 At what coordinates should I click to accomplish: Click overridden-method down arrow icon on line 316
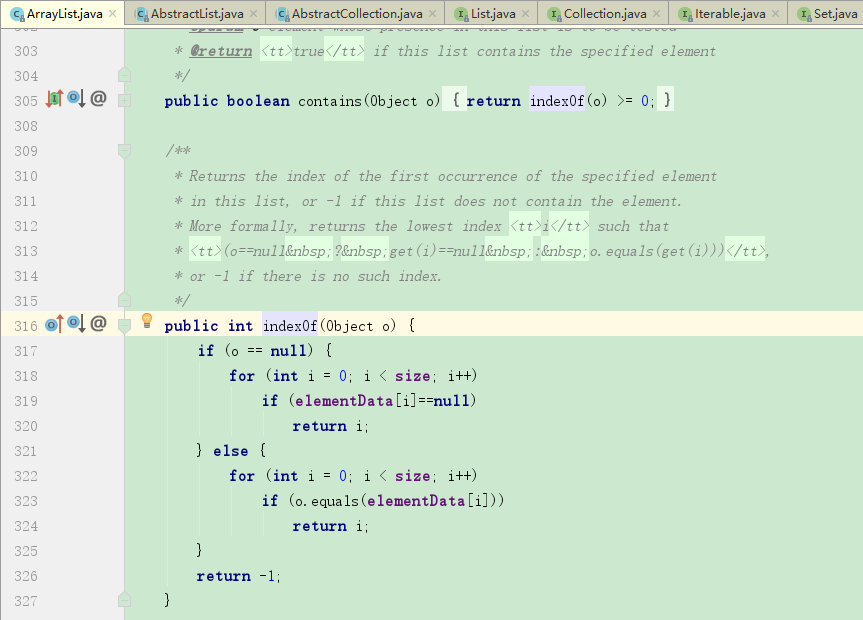[x=76, y=324]
